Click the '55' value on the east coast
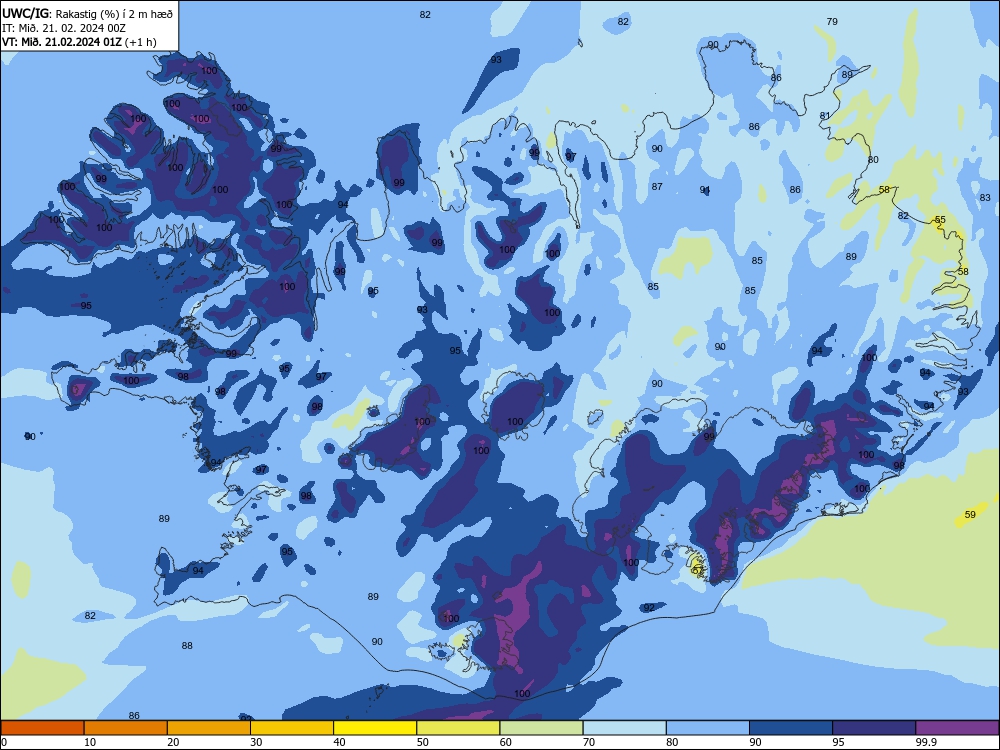This screenshot has width=1000, height=750. (940, 220)
